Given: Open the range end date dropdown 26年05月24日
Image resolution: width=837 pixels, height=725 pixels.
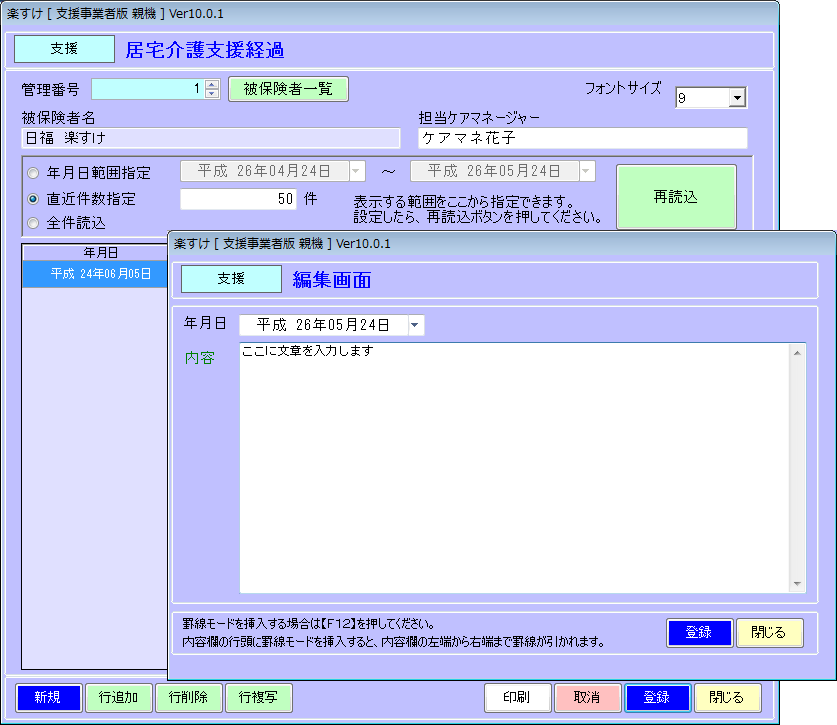Looking at the screenshot, I should tap(586, 171).
